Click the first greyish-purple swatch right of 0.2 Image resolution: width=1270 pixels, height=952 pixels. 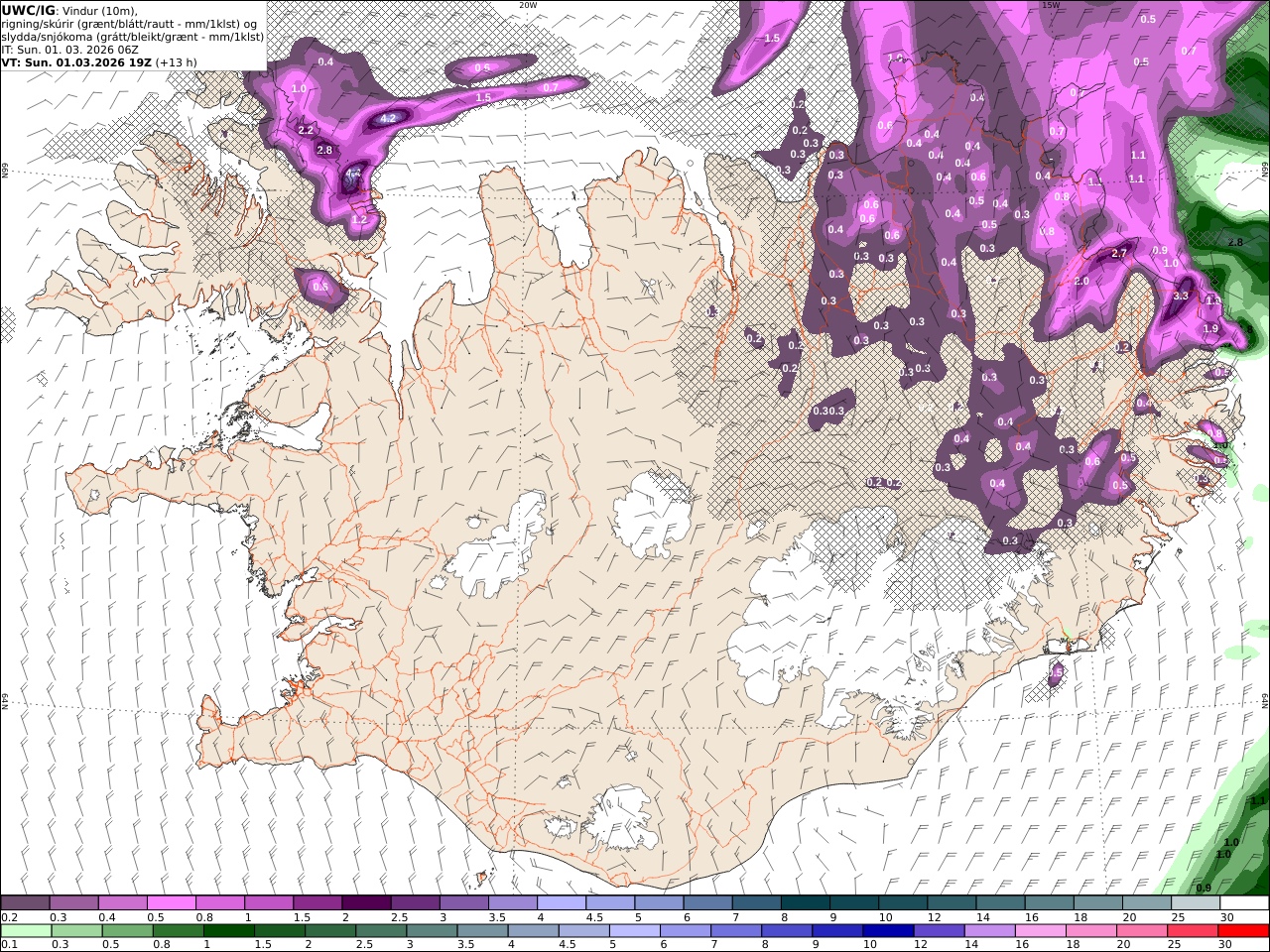26,903
